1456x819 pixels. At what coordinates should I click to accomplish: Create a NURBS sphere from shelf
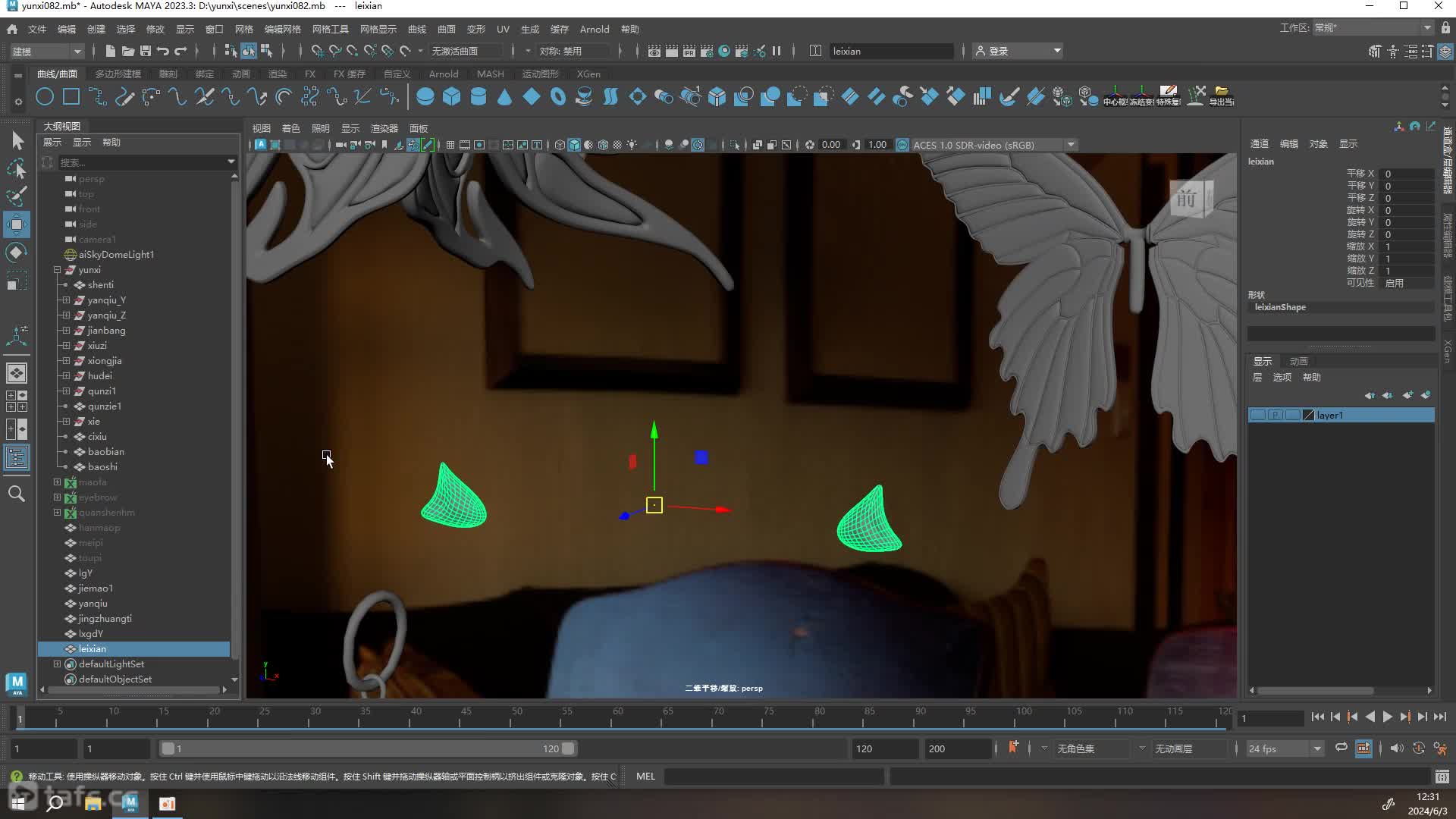425,97
